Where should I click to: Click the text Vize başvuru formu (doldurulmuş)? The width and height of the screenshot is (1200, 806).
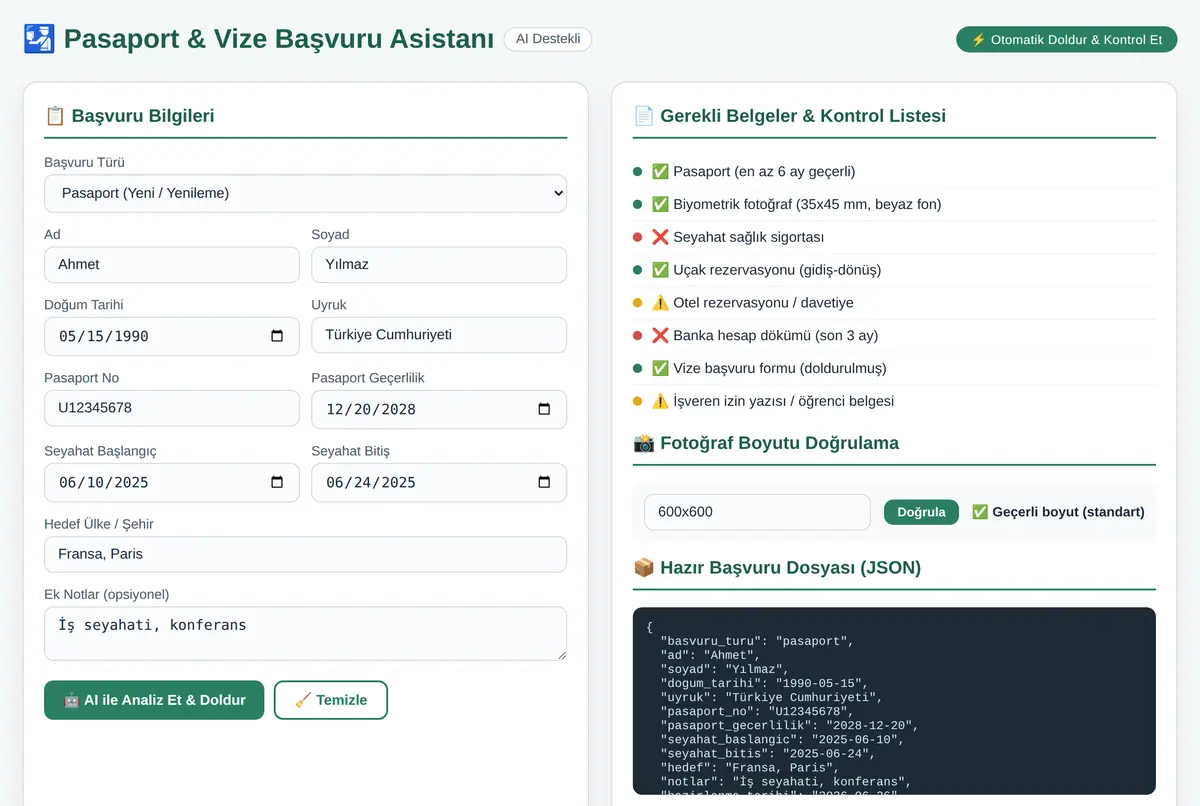(x=780, y=368)
